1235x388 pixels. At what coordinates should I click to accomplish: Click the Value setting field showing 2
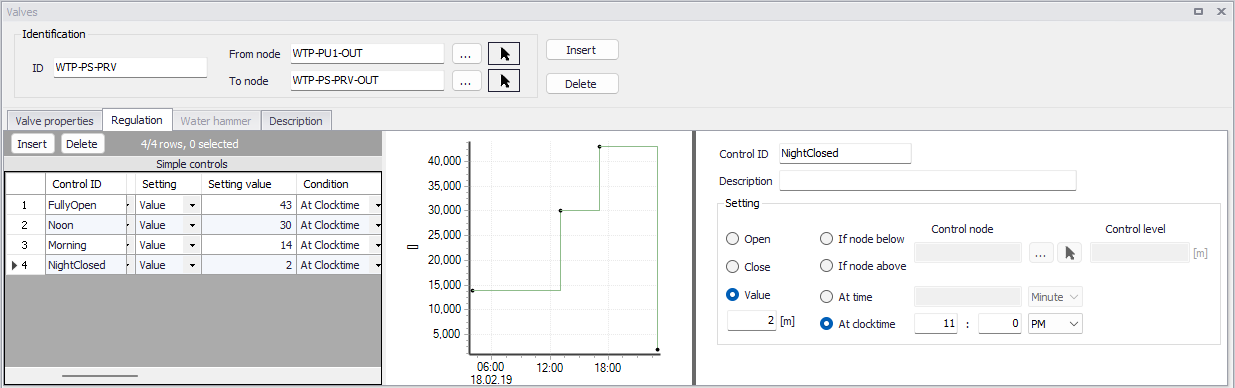752,322
